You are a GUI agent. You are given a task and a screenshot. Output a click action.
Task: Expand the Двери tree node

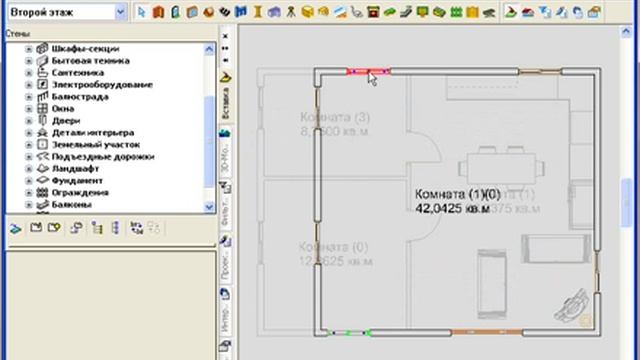29,121
